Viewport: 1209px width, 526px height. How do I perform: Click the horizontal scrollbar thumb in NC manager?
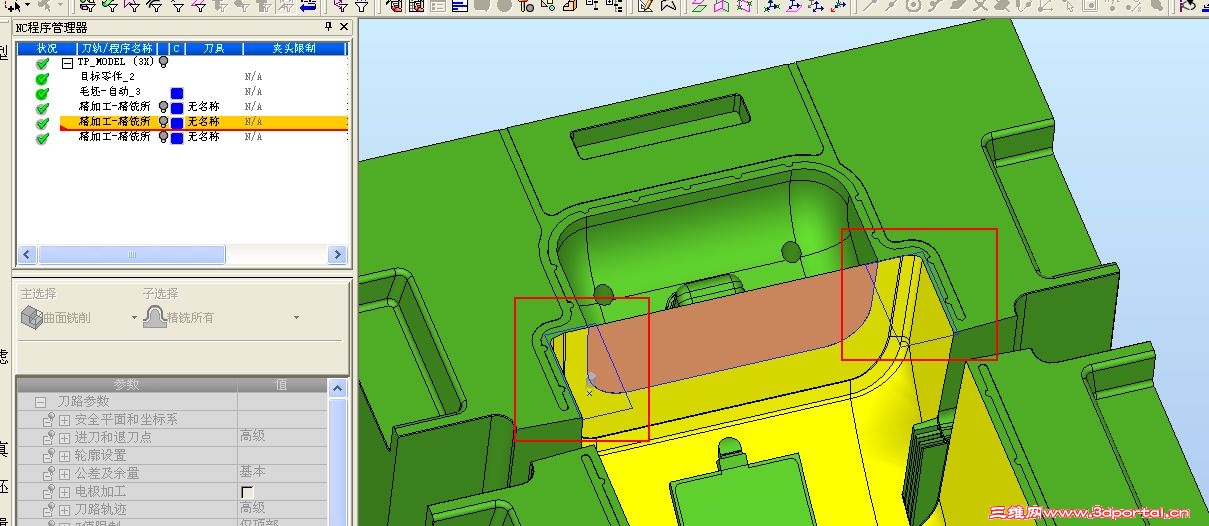(x=131, y=255)
